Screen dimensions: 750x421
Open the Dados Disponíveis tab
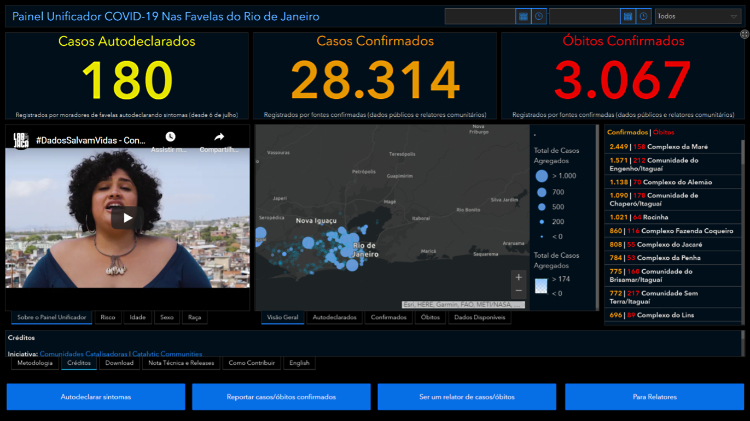(x=479, y=317)
